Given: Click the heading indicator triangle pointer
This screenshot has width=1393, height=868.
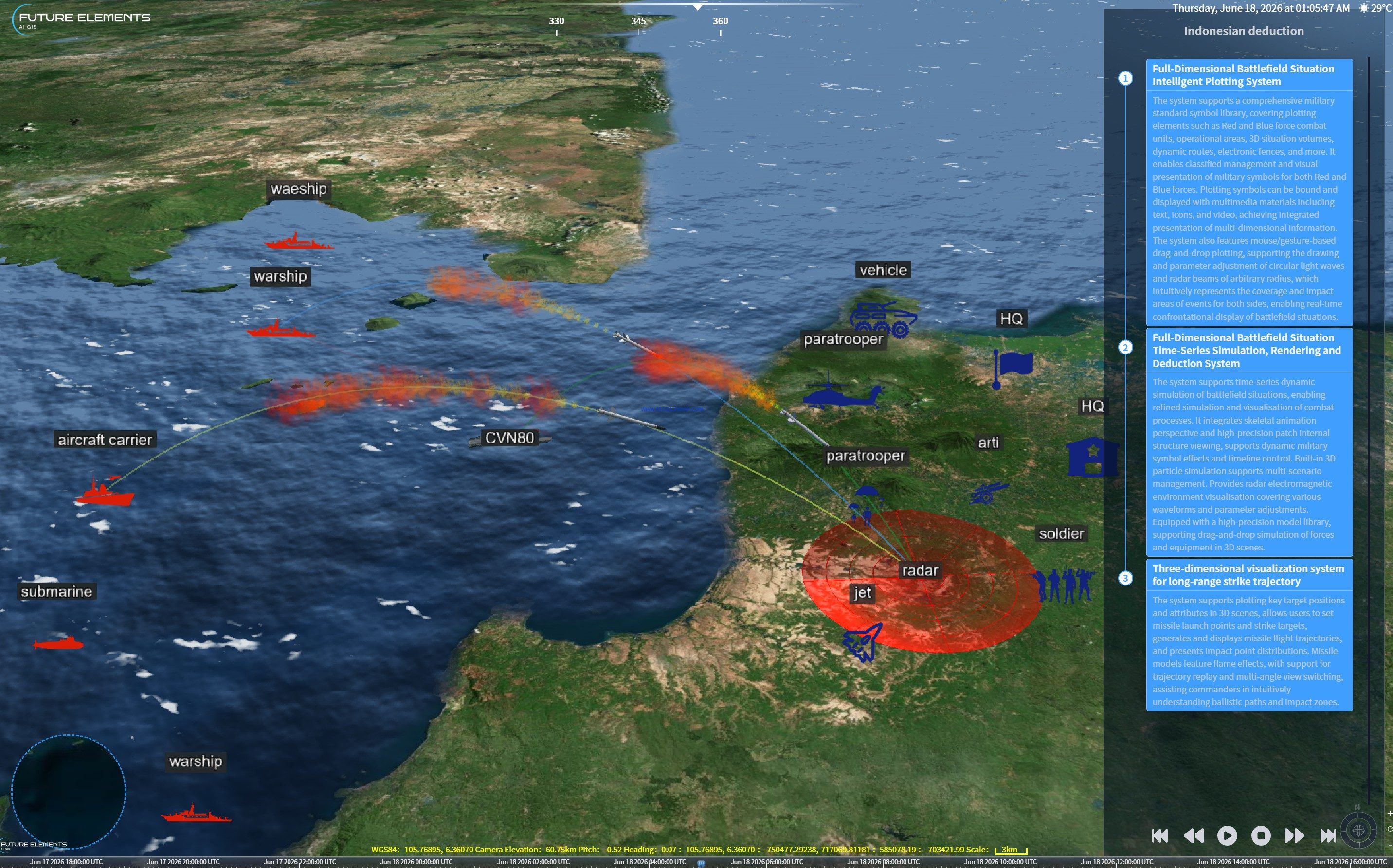Looking at the screenshot, I should click(x=697, y=7).
